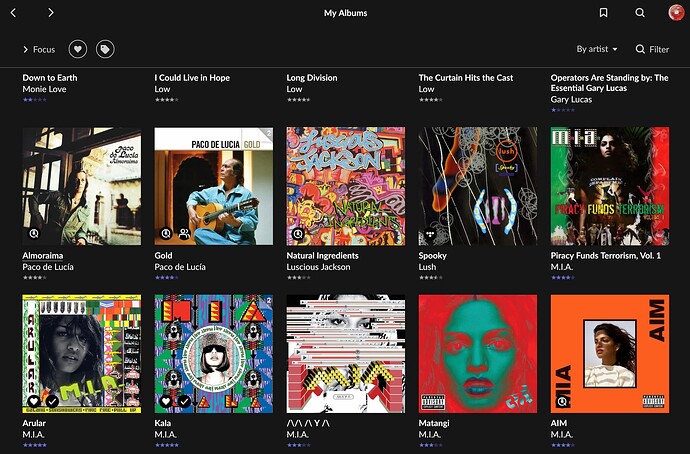This screenshot has height=454, width=690.
Task: Click the Kala album title
Action: [x=162, y=423]
